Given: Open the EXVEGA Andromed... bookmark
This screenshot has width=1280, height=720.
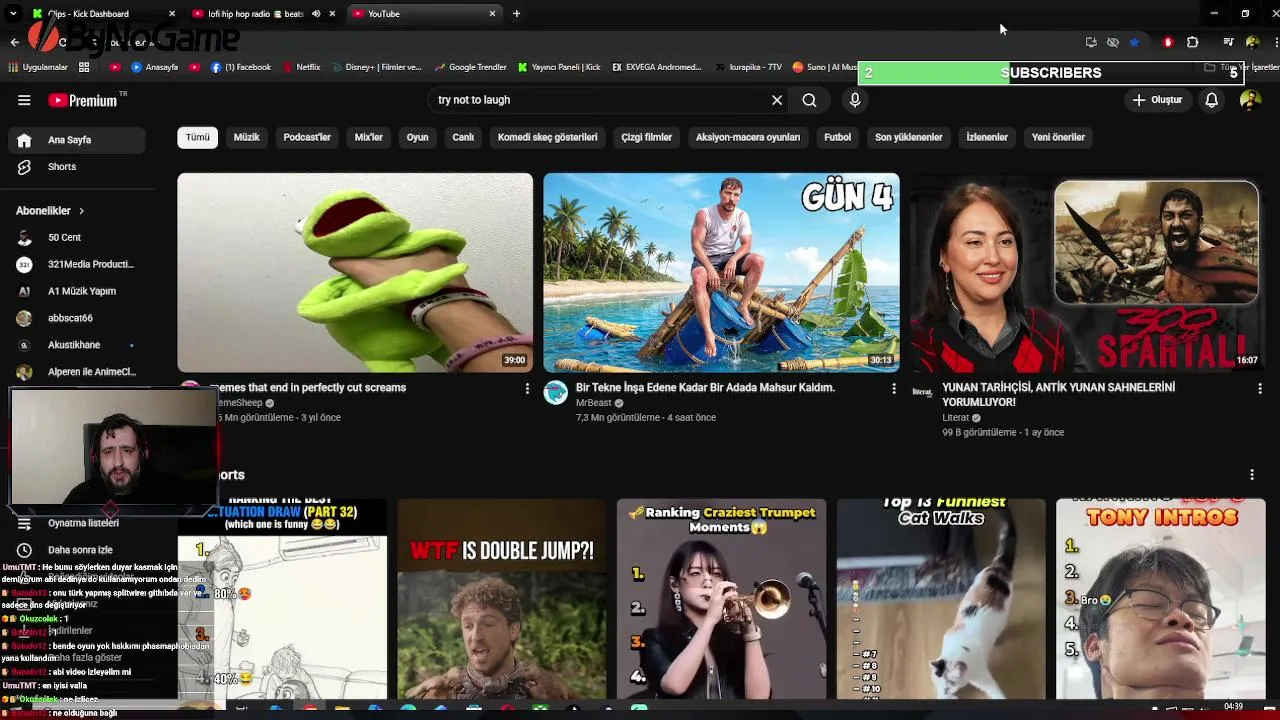Looking at the screenshot, I should click(656, 67).
